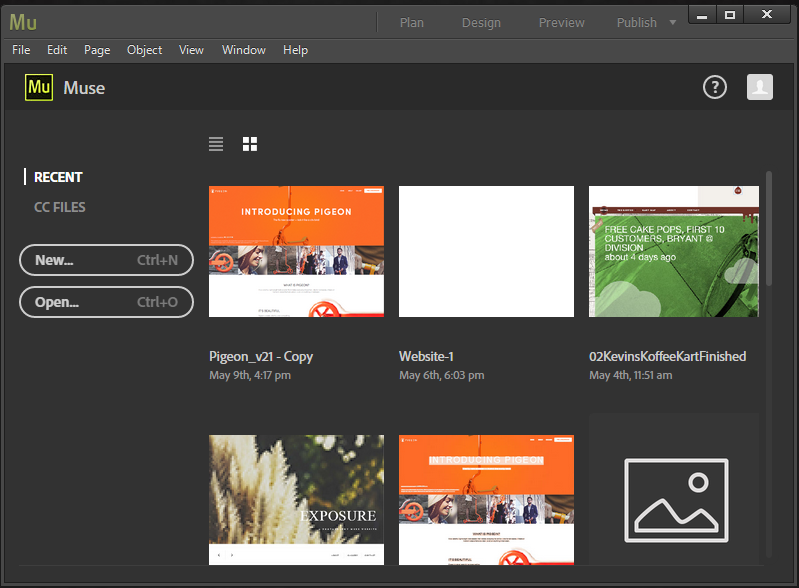
Task: Click the Open... button
Action: point(106,302)
